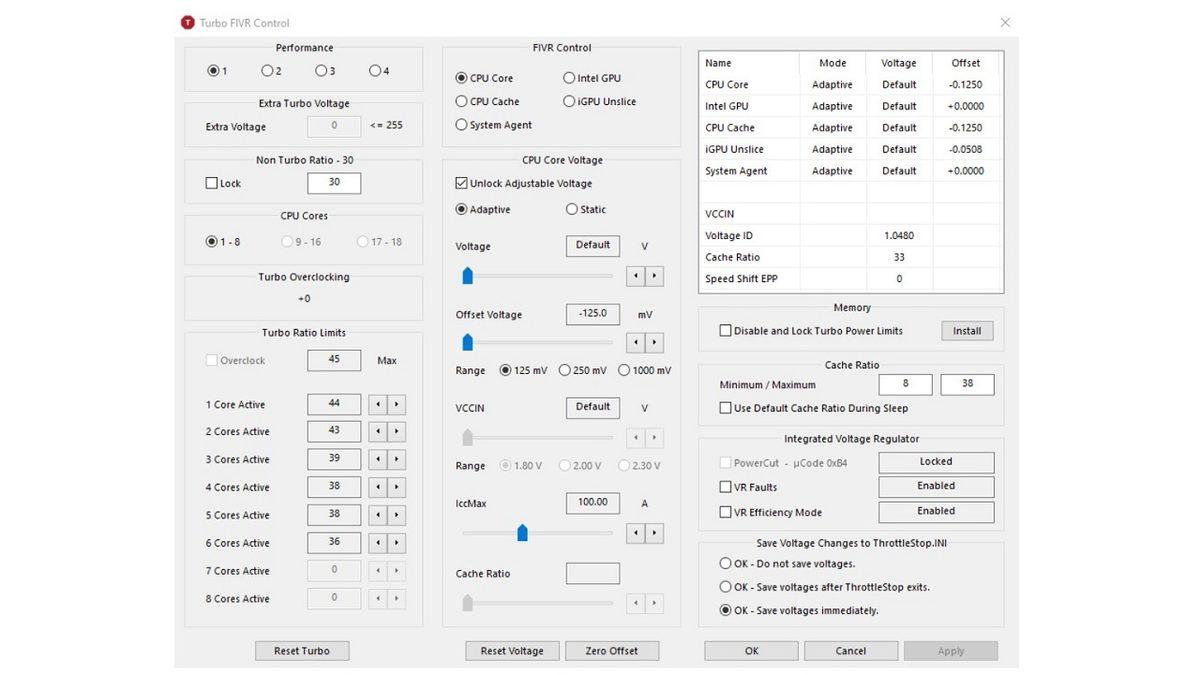The image size is (1200, 675).
Task: Click the ThrottleStop icon in the title bar
Action: point(186,22)
